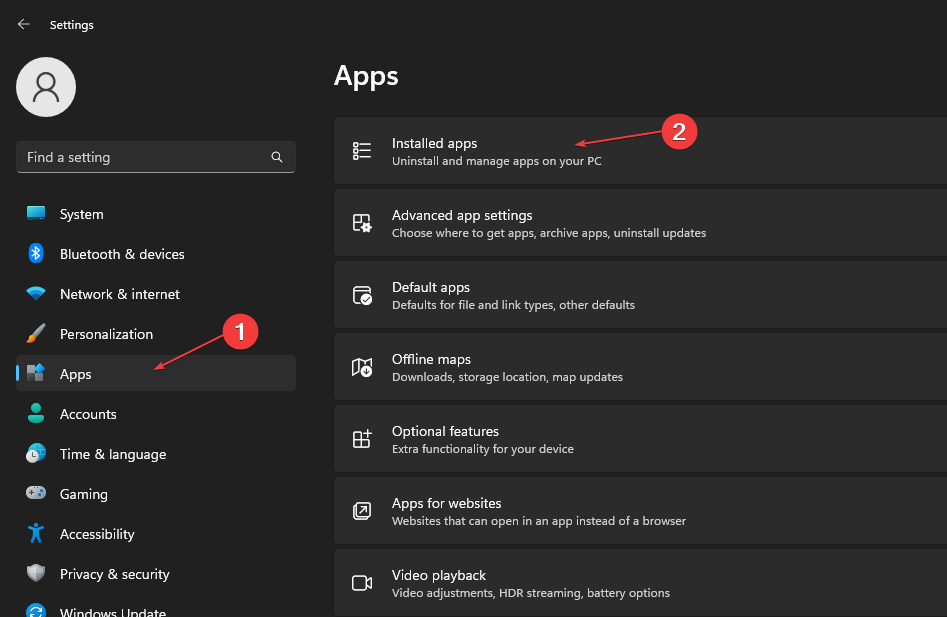Click the Personalization paintbrush icon
This screenshot has width=947, height=617.
point(36,333)
